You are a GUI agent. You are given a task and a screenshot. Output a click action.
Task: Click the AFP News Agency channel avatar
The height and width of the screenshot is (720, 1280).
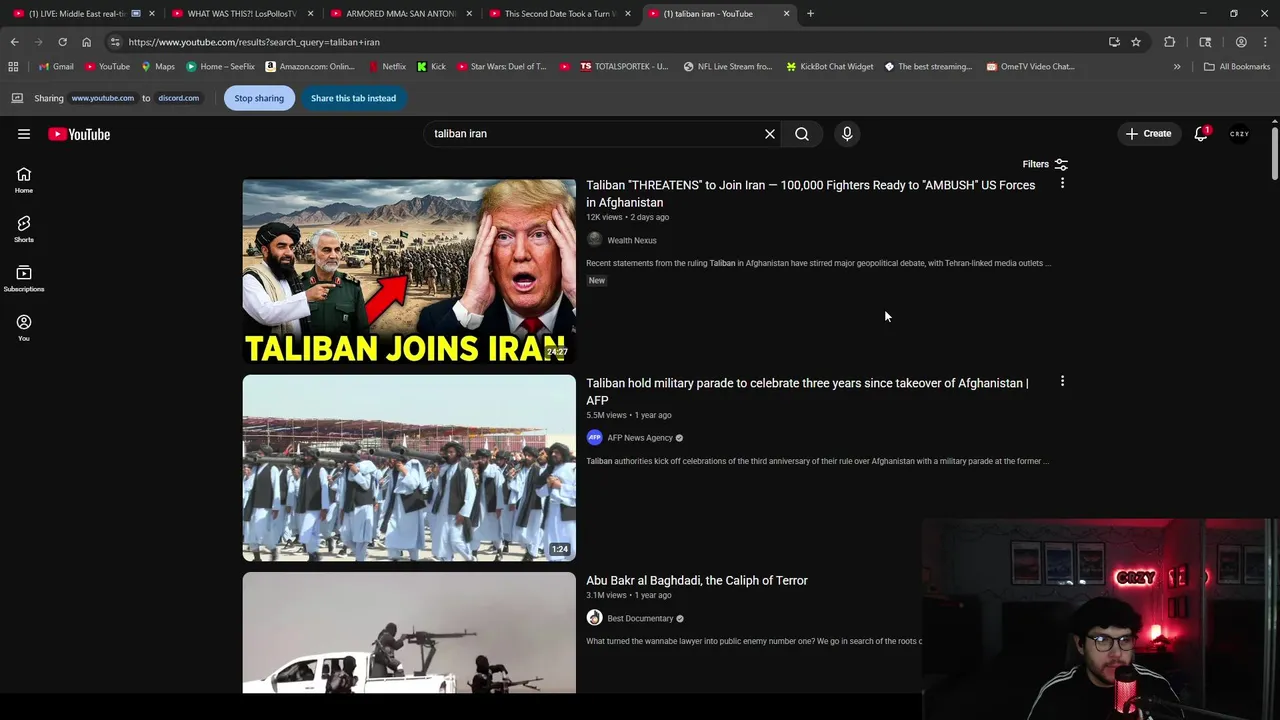[594, 438]
